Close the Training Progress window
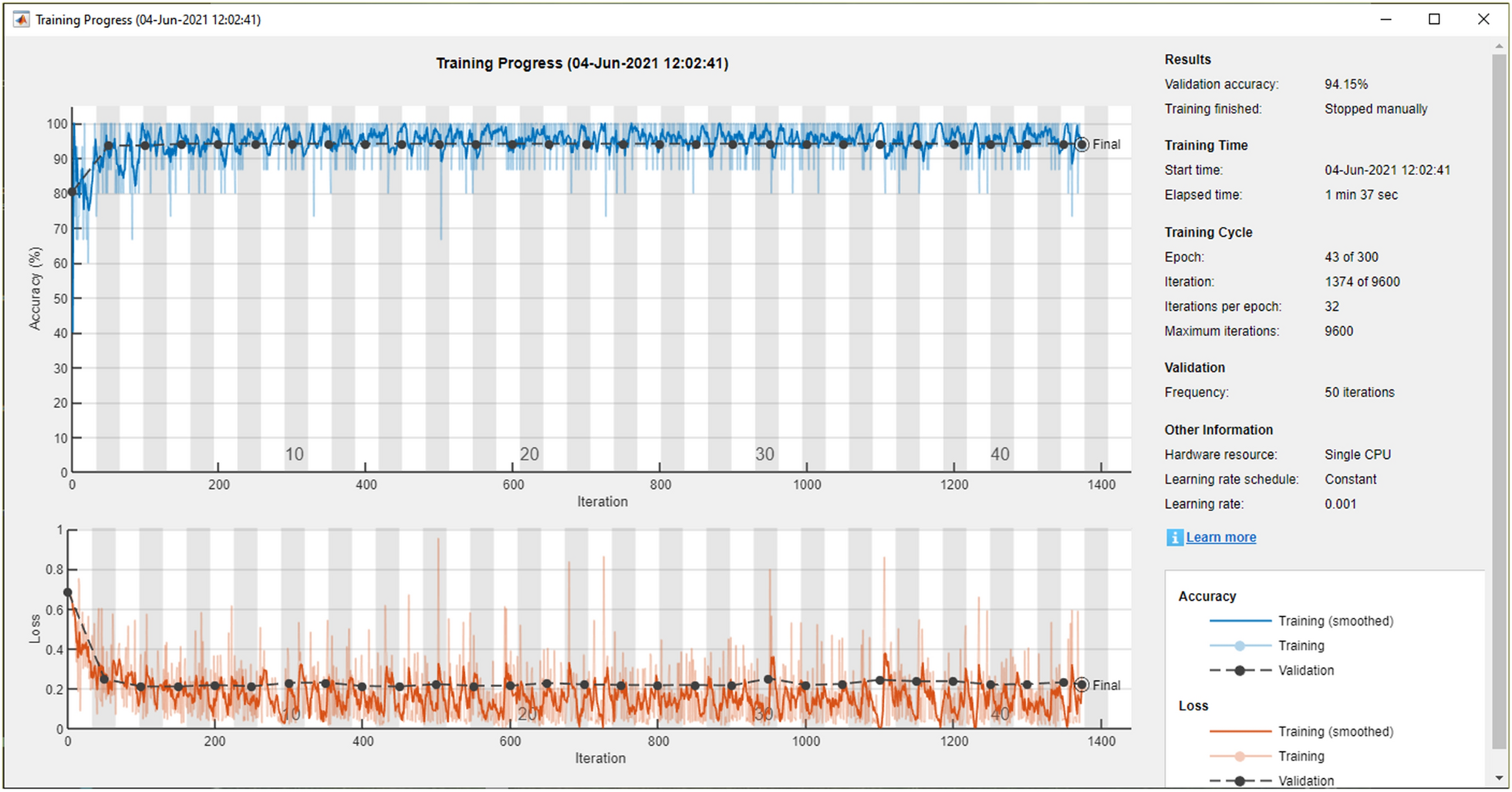1512x792 pixels. (1483, 19)
